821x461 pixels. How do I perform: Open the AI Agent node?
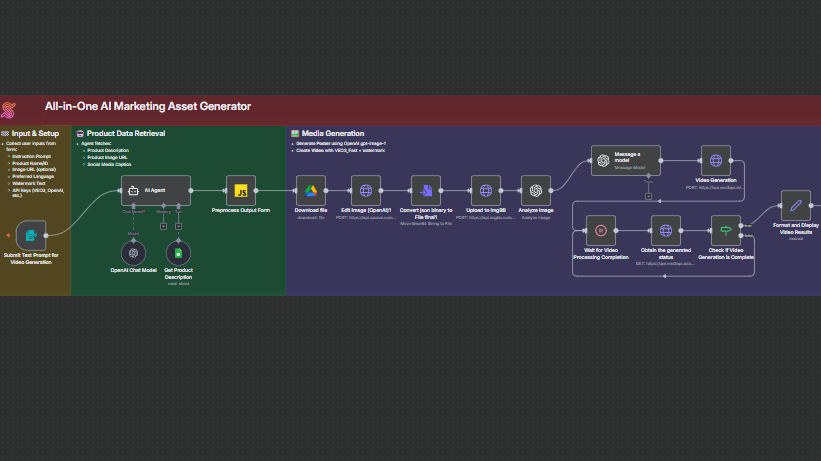pos(155,190)
